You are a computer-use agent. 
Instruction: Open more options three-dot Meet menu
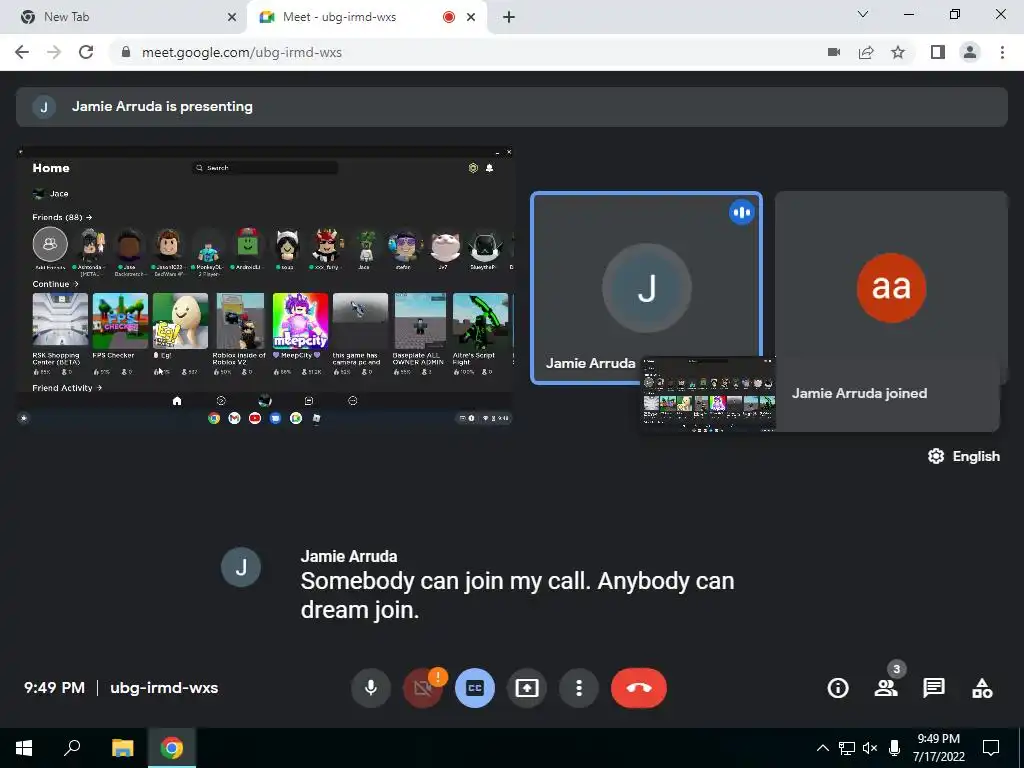579,688
